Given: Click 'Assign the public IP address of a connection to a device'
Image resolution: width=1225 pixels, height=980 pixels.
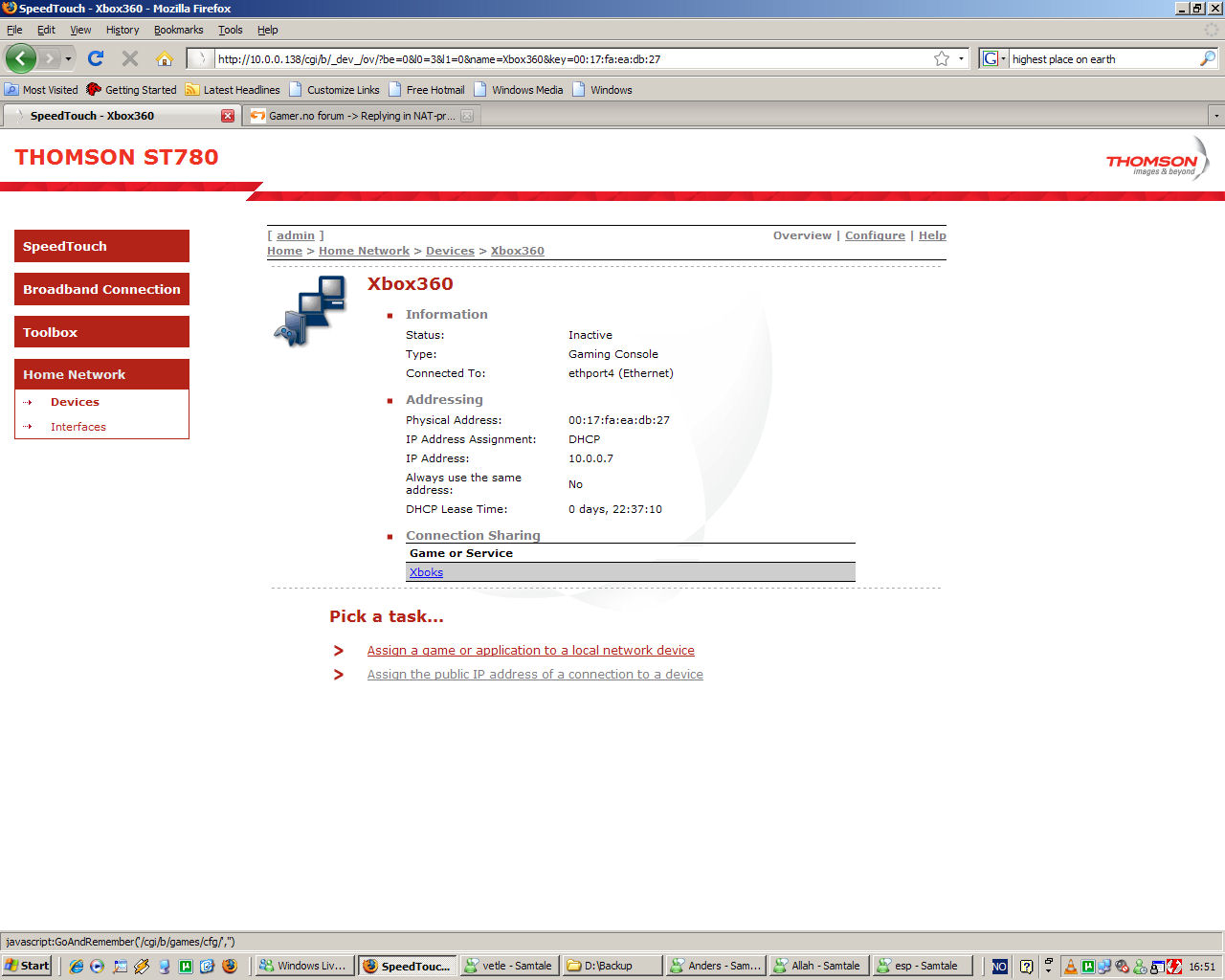Looking at the screenshot, I should [x=535, y=674].
